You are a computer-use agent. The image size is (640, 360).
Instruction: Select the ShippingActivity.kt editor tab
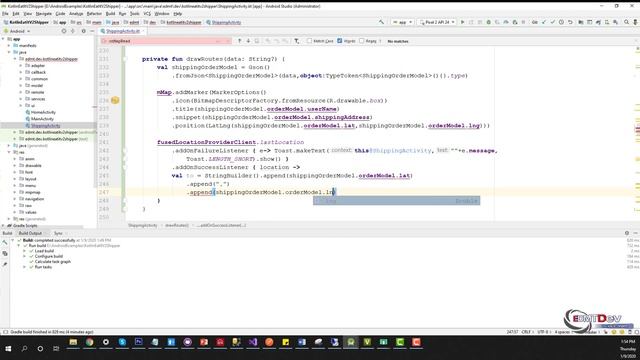[123, 31]
